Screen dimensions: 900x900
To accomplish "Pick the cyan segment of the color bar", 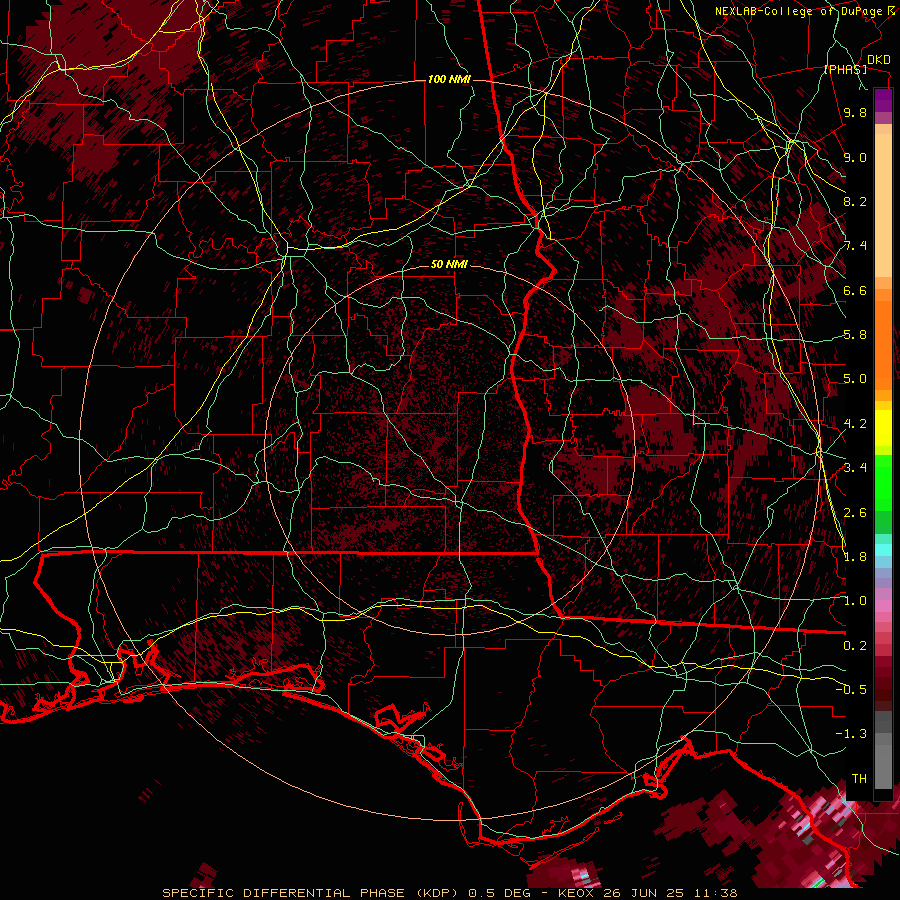I will point(883,550).
